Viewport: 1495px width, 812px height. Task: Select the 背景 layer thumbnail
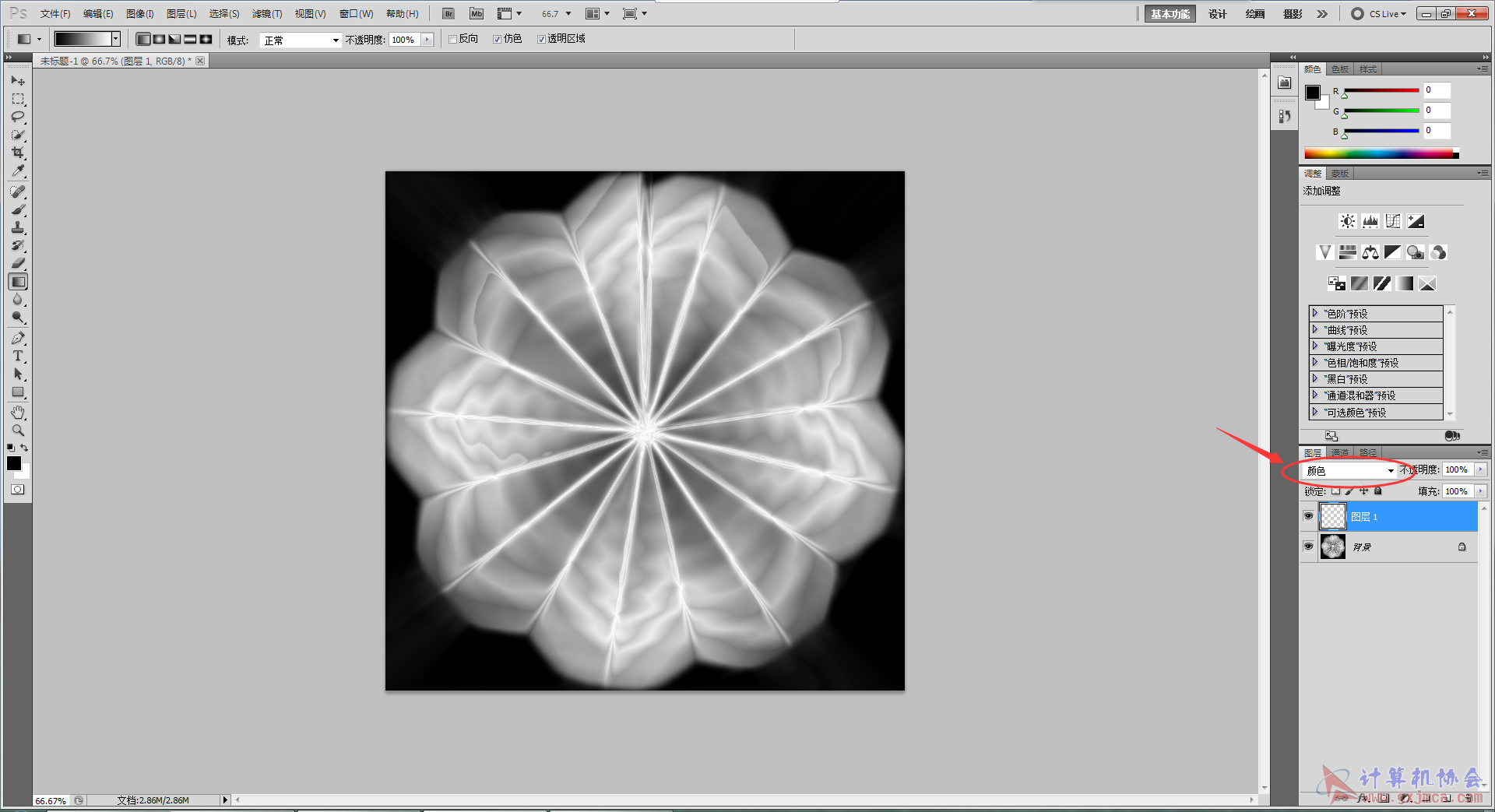click(1333, 547)
